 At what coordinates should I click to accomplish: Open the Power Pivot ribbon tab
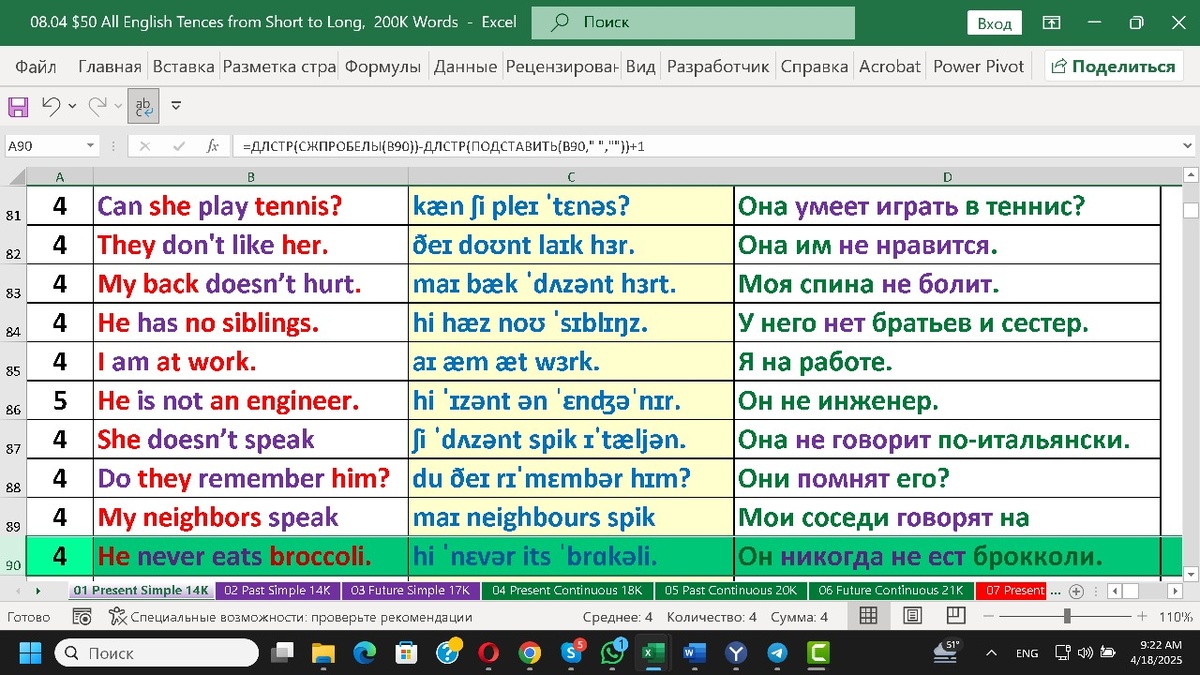tap(979, 66)
